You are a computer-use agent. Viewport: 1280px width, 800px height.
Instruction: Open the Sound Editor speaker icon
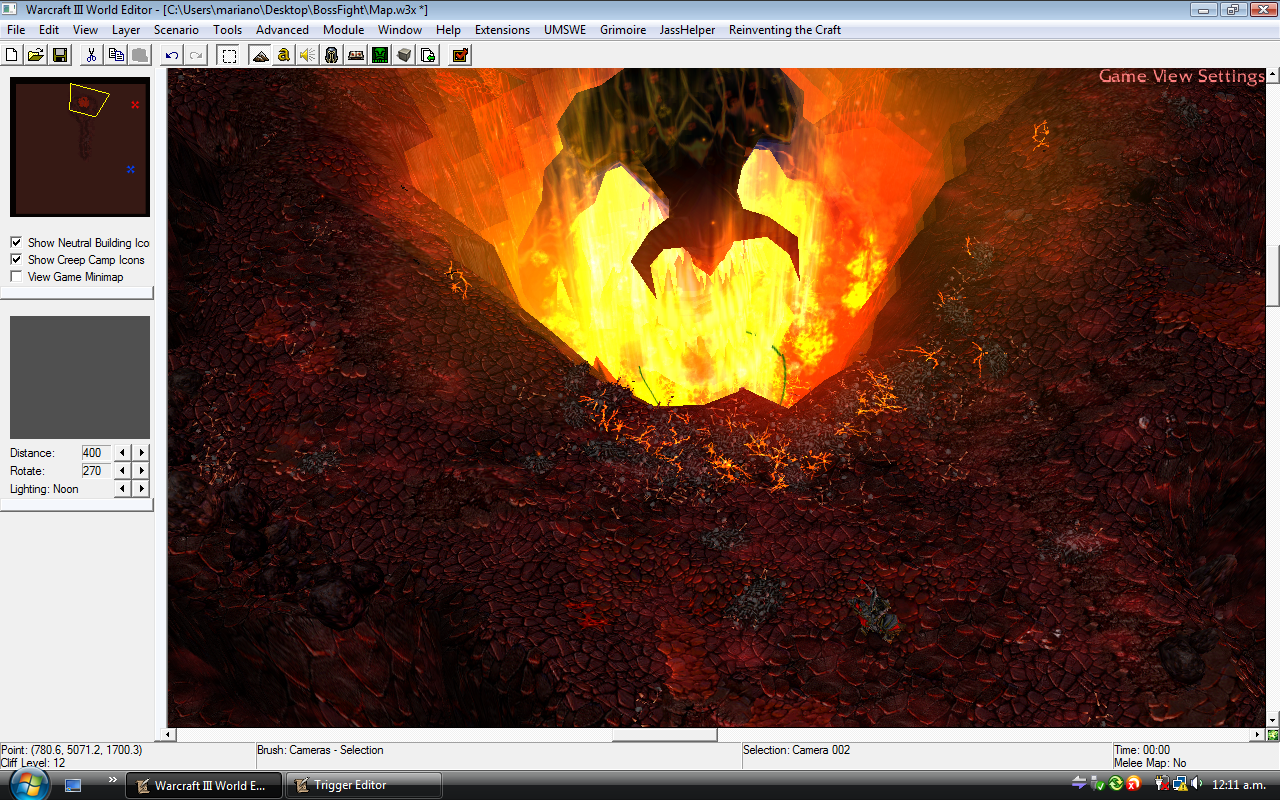(308, 55)
